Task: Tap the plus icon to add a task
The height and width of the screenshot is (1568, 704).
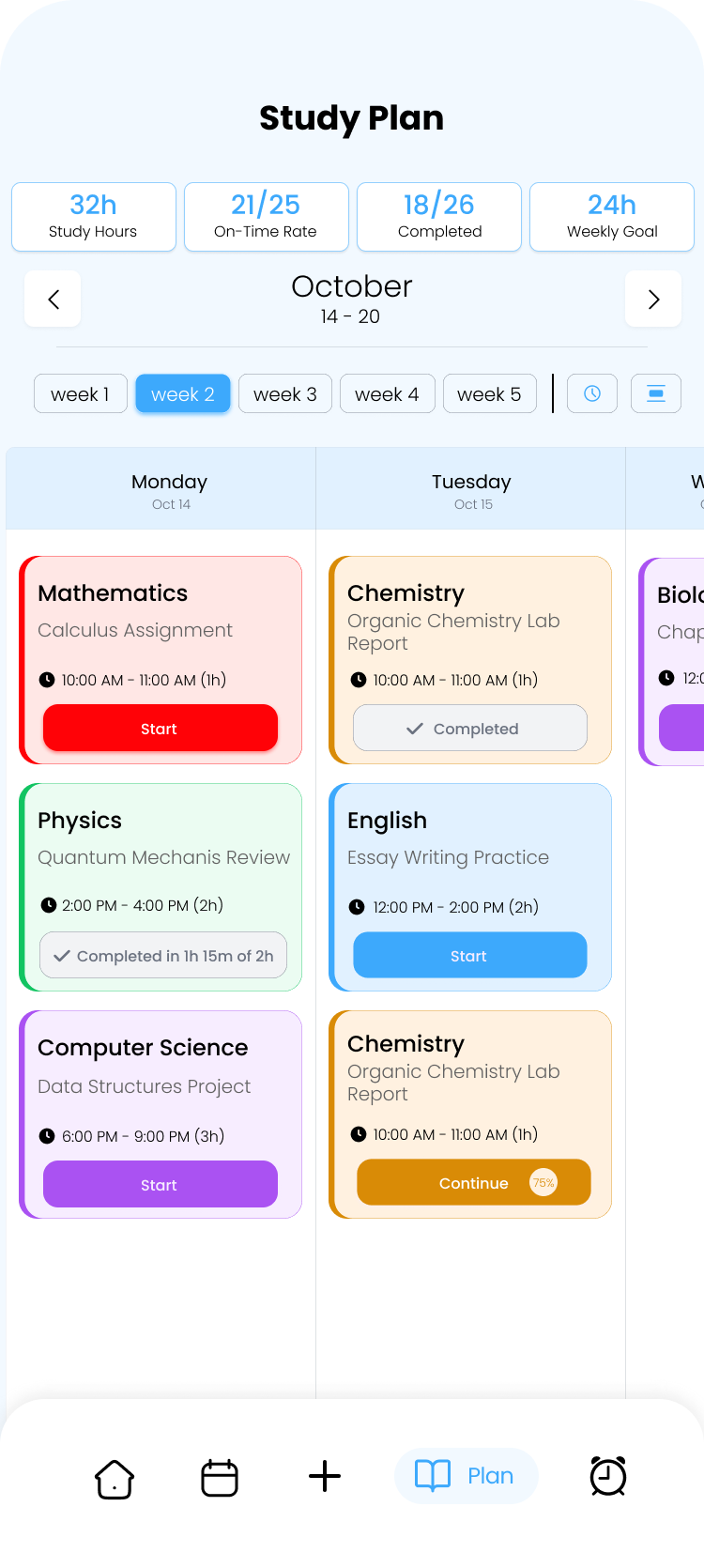Action: [324, 1477]
